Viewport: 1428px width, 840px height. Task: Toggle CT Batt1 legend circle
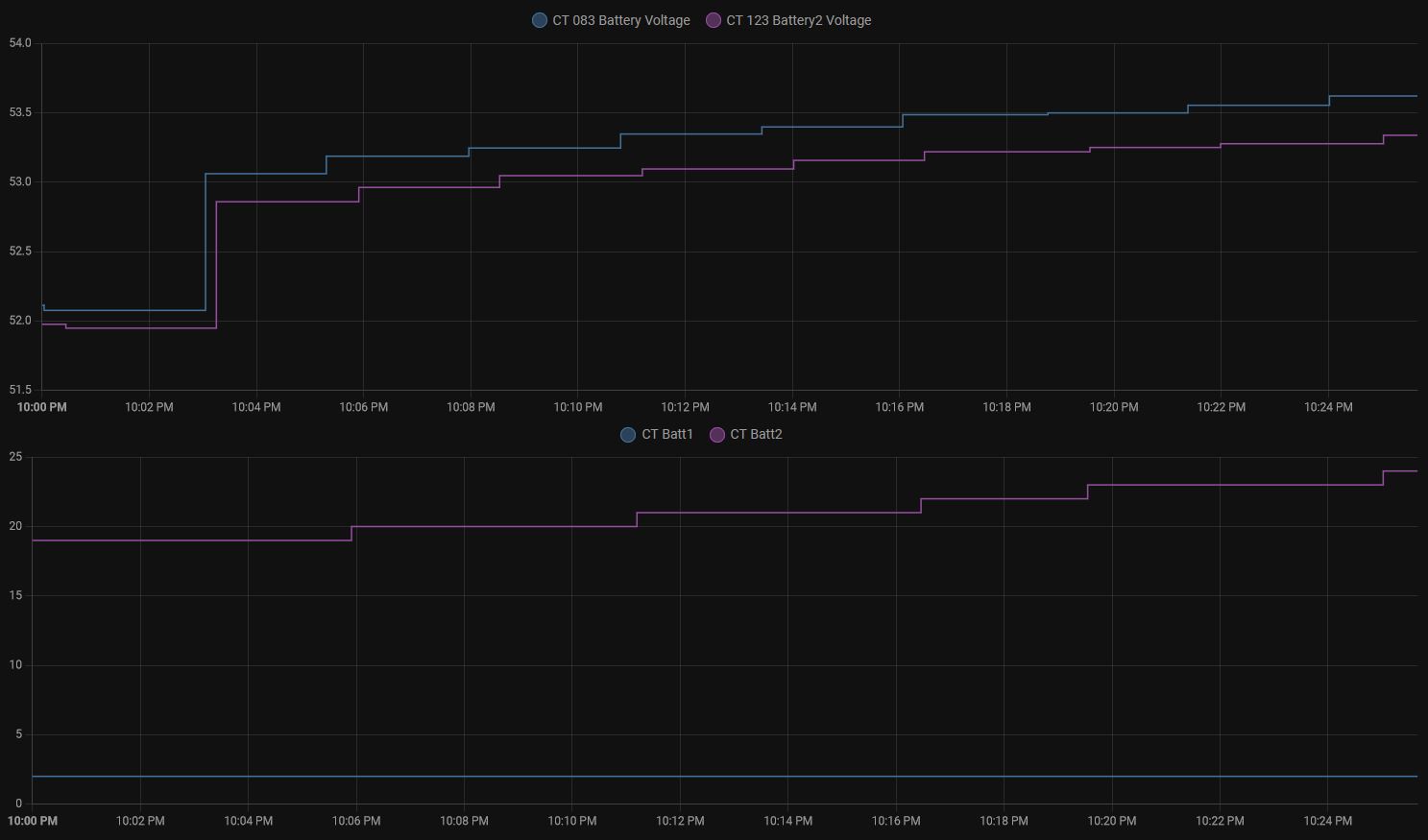628,435
